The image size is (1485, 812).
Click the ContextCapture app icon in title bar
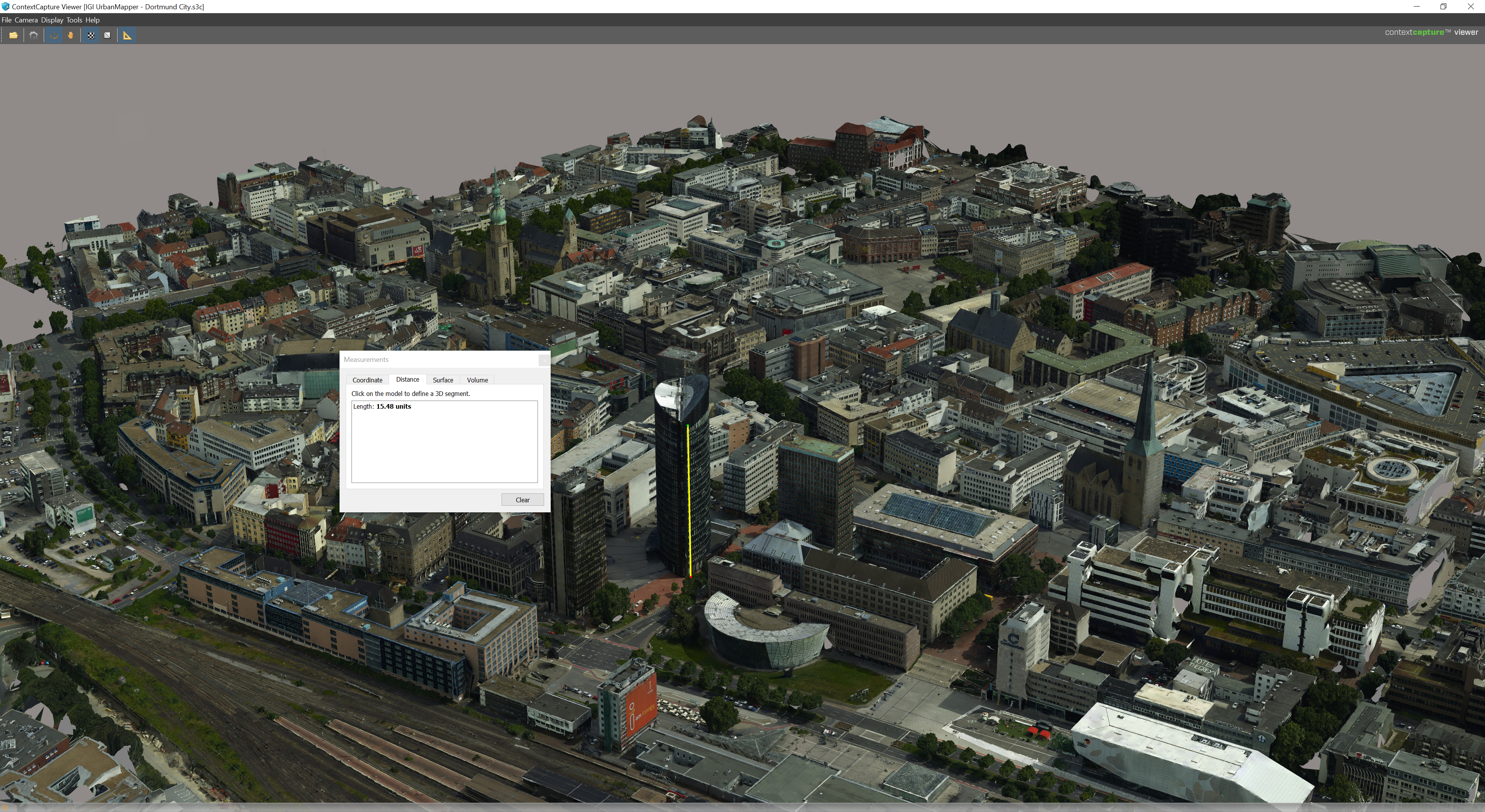coord(5,6)
